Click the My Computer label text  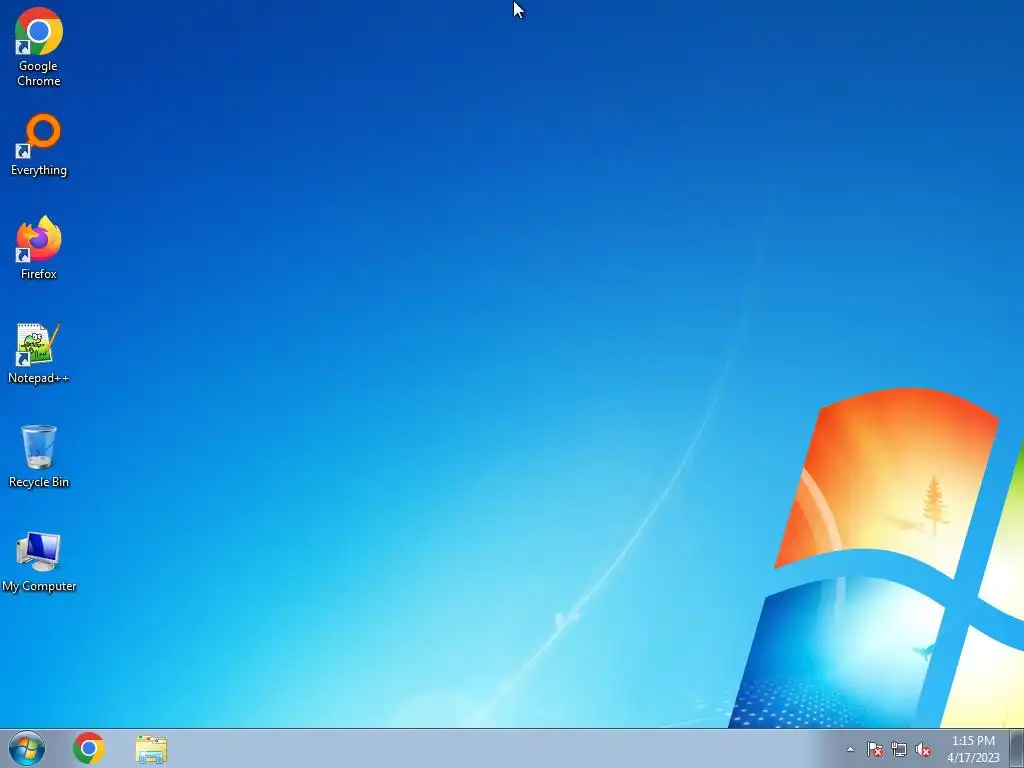point(39,586)
